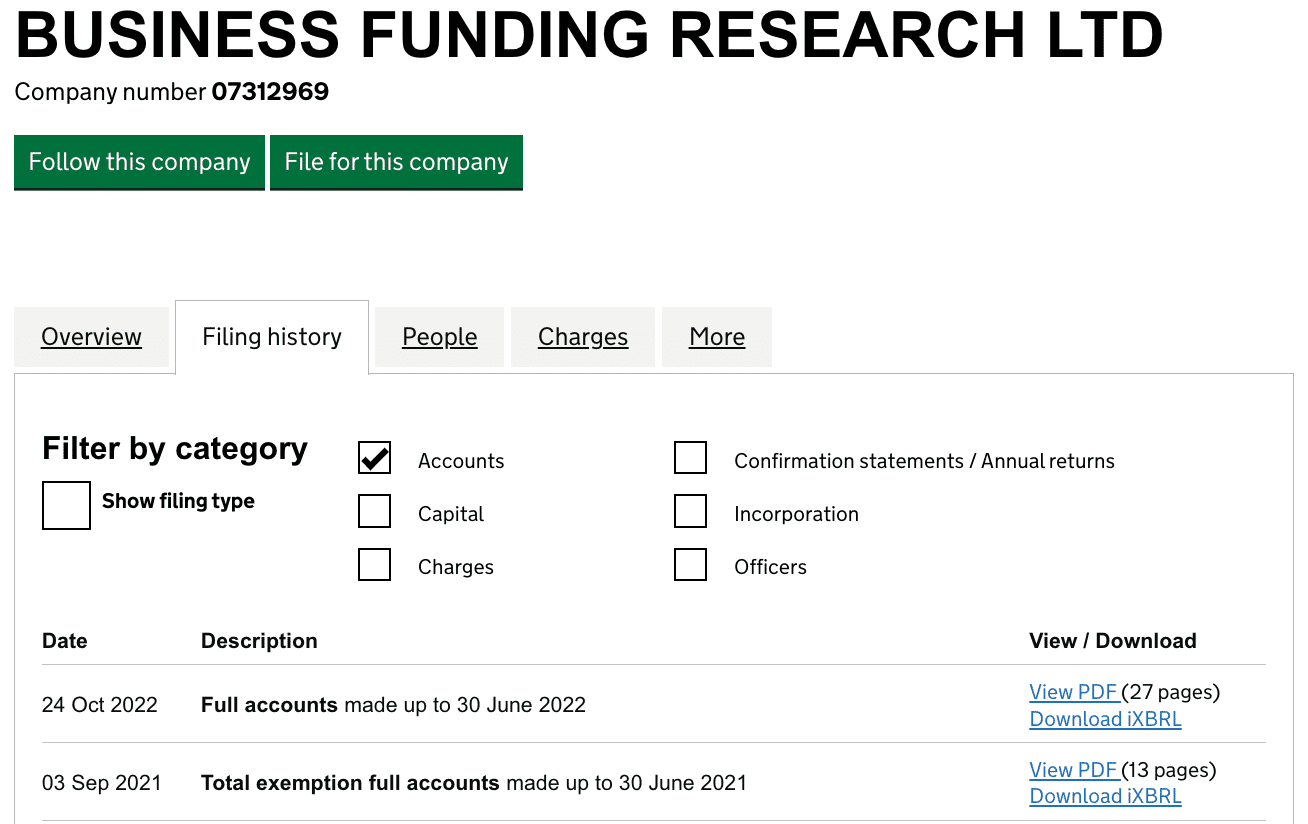Click the Show filing type label
The image size is (1308, 824).
pos(178,501)
